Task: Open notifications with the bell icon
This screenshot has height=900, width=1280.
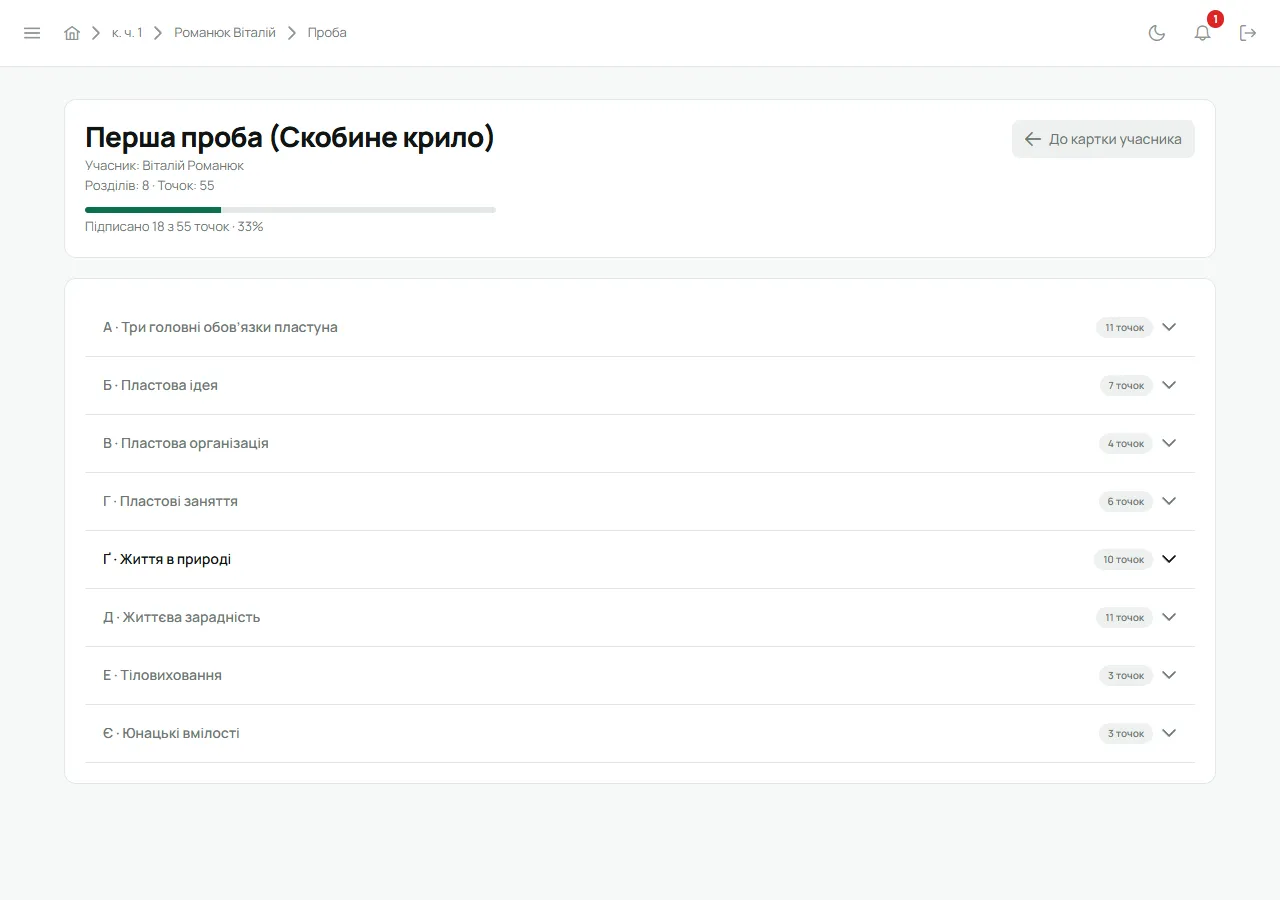Action: (1203, 33)
